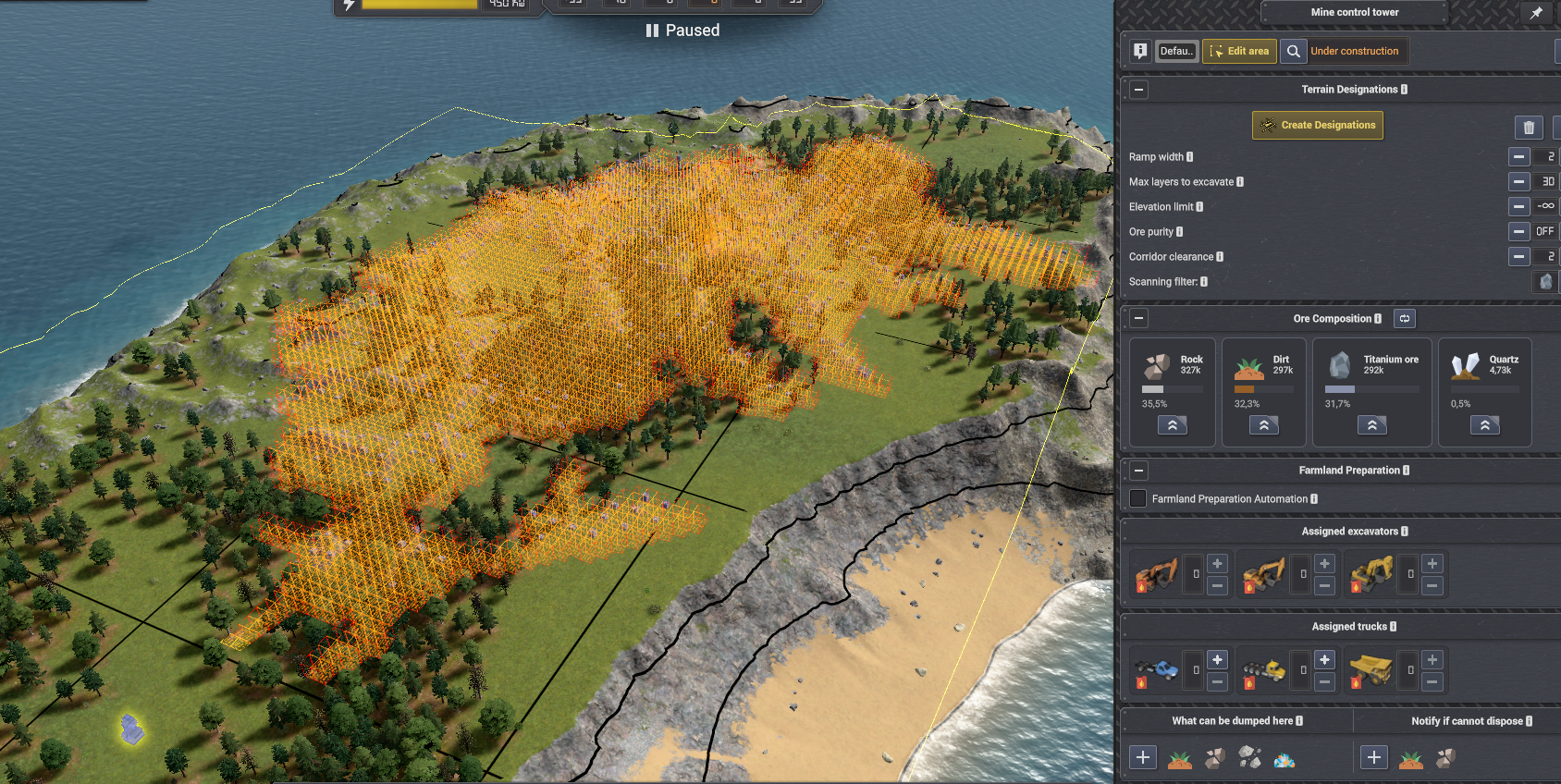Image resolution: width=1561 pixels, height=784 pixels.
Task: Click the power level bar at top
Action: pos(420,5)
